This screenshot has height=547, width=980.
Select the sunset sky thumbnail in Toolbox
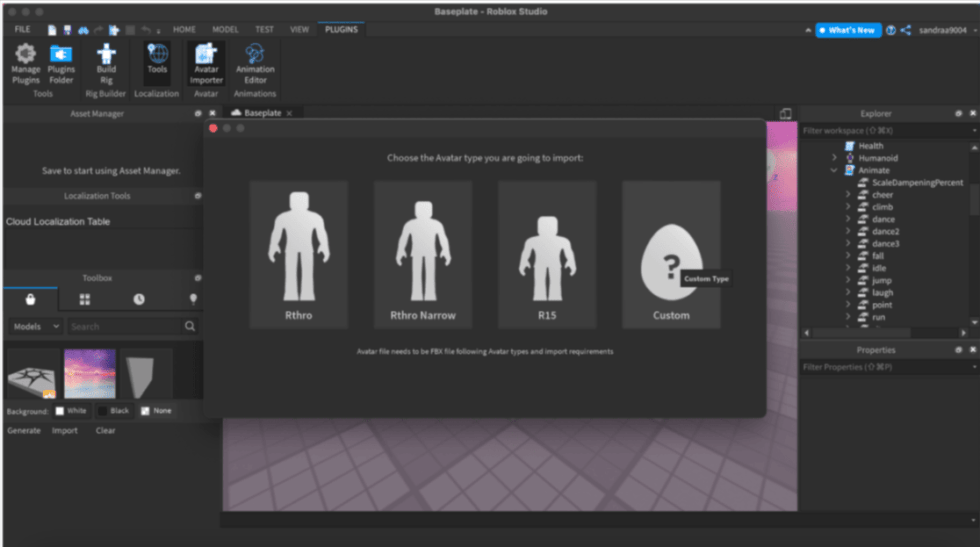90,374
